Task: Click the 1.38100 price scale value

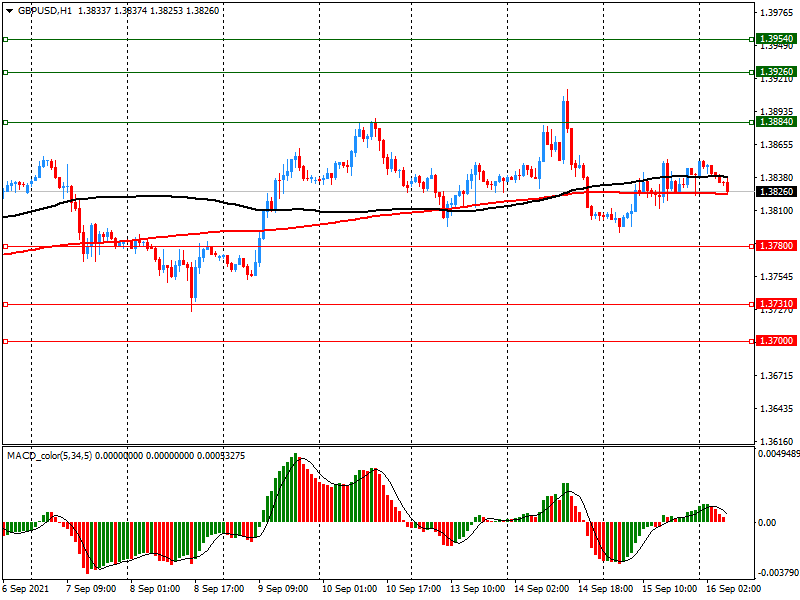Action: pos(777,211)
